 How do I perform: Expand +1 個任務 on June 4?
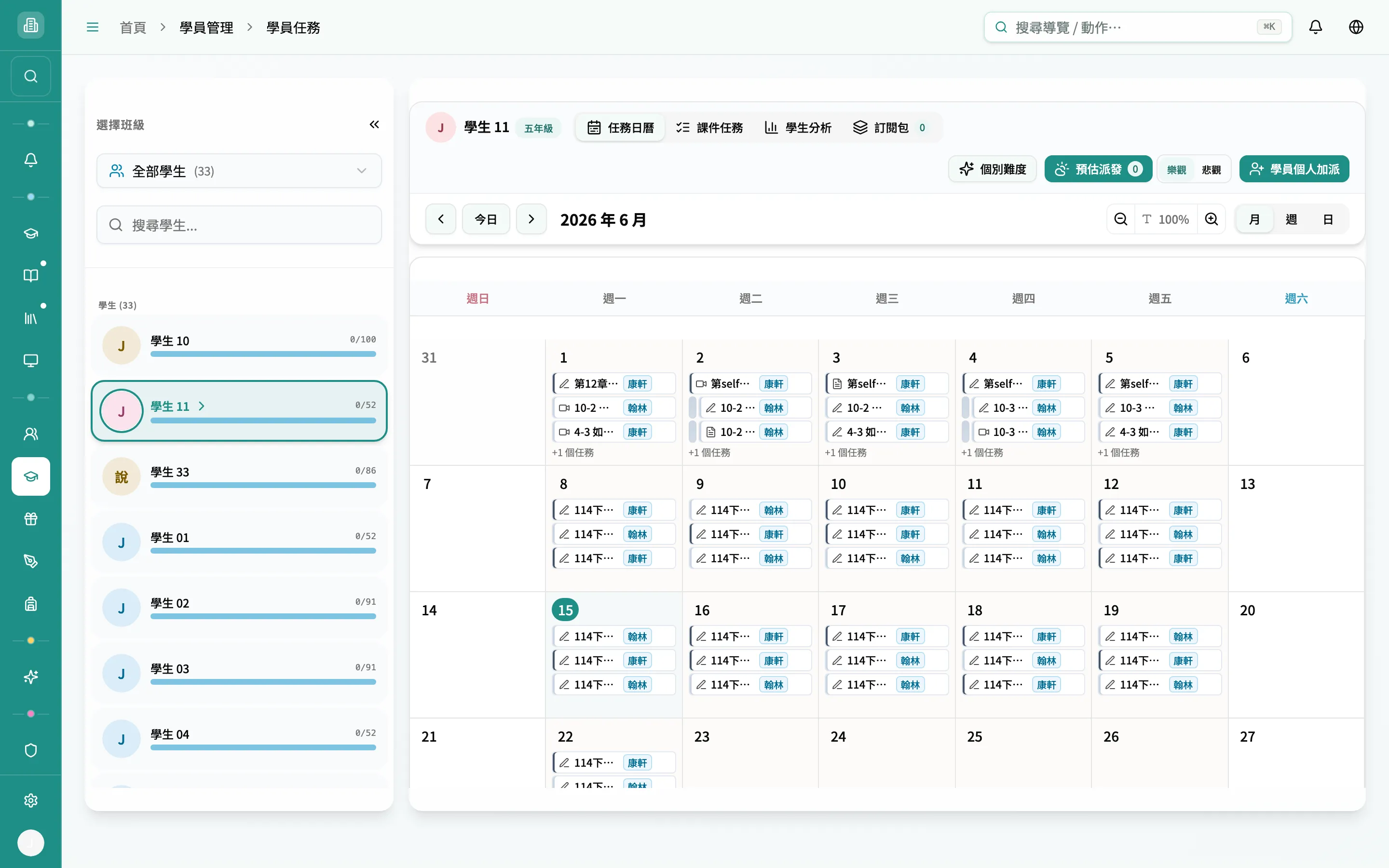click(x=982, y=453)
